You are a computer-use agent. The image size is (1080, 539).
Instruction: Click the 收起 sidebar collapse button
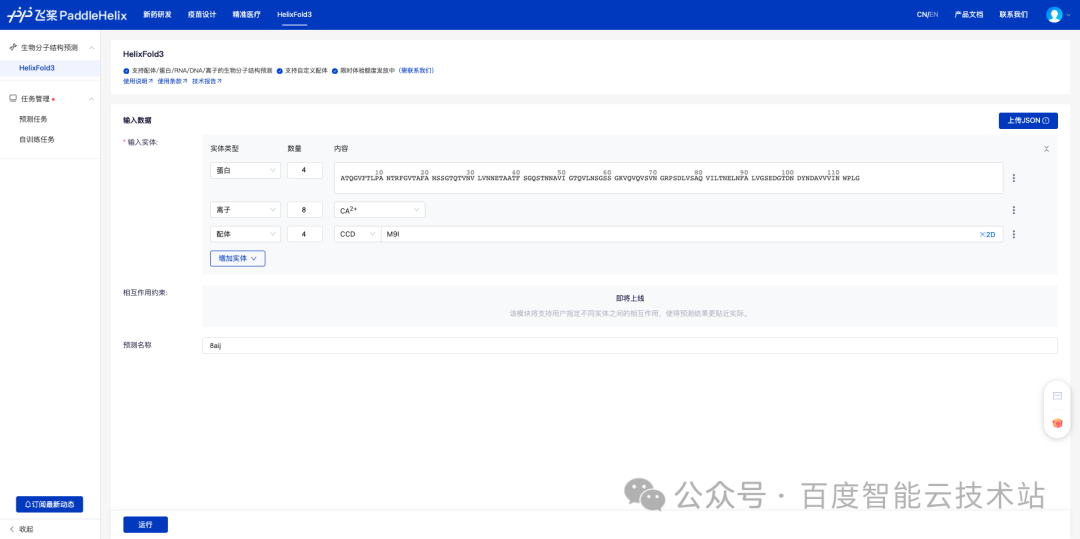[21, 529]
